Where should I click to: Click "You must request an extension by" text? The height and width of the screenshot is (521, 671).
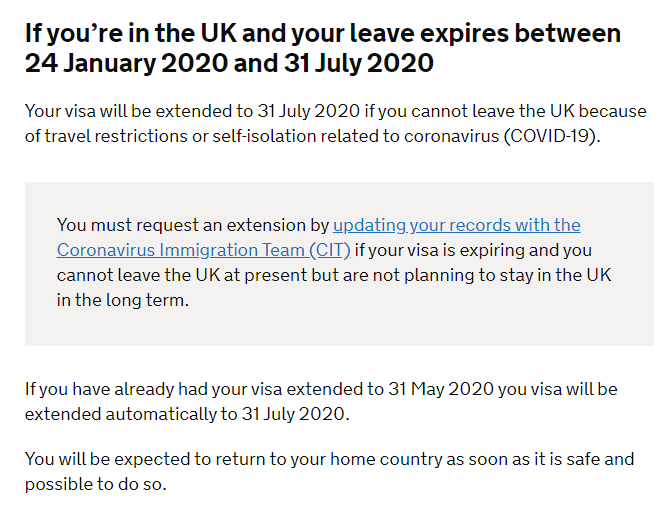point(193,225)
